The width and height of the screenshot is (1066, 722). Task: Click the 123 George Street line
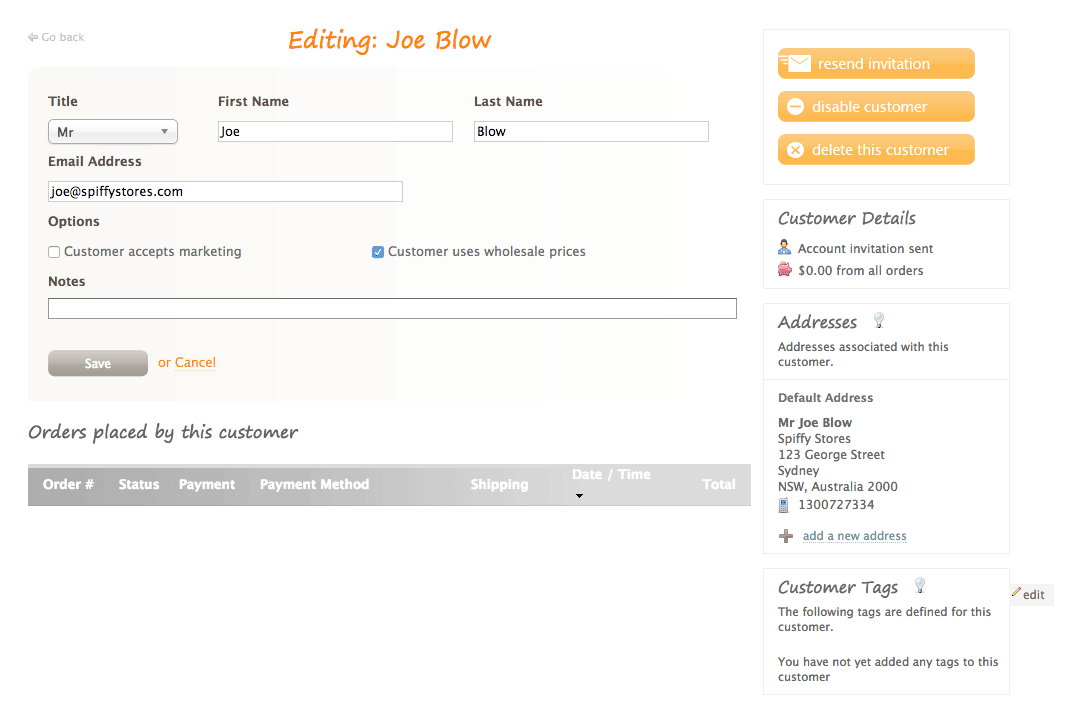point(831,455)
